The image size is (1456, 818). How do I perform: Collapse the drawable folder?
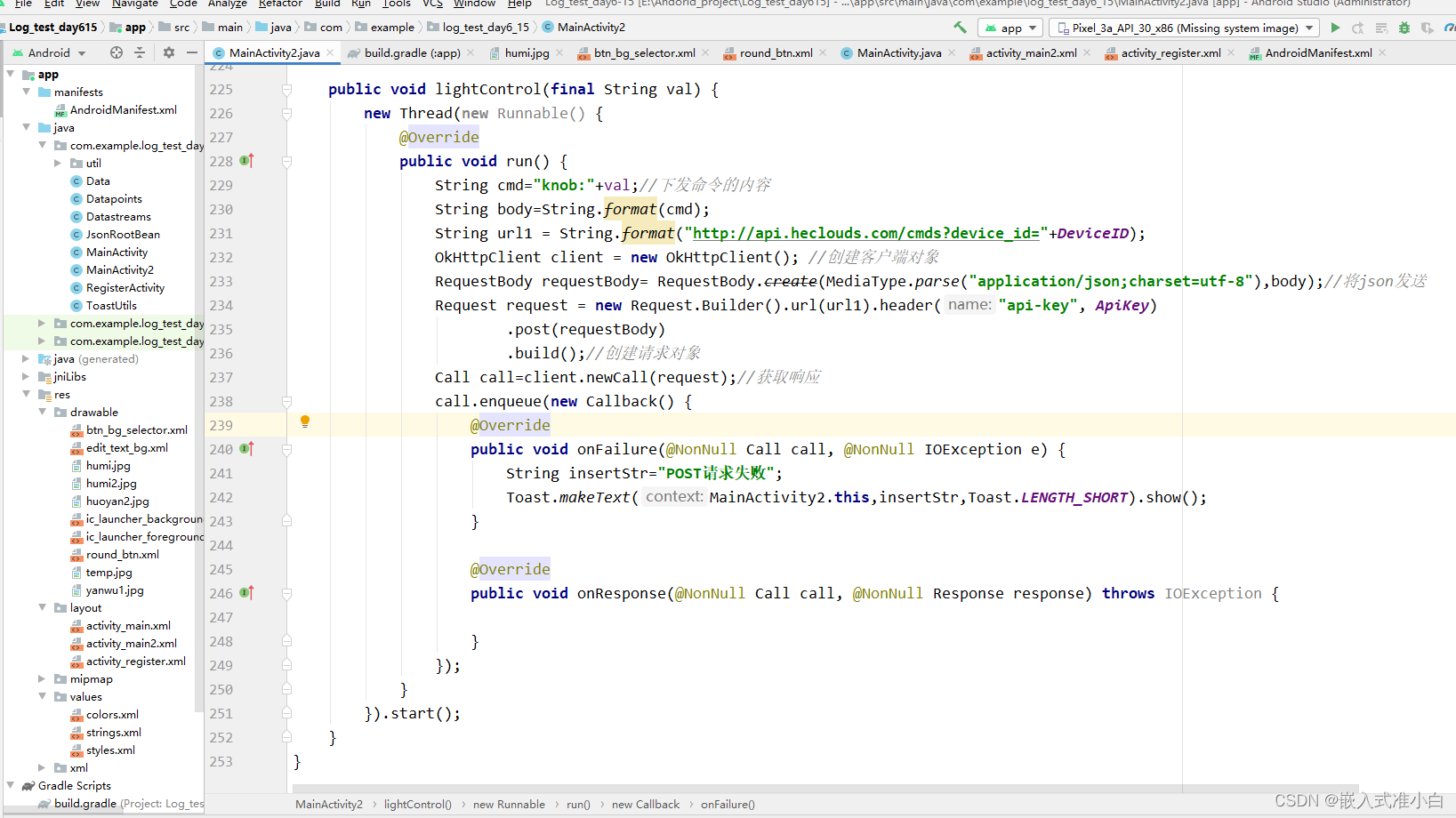[42, 412]
